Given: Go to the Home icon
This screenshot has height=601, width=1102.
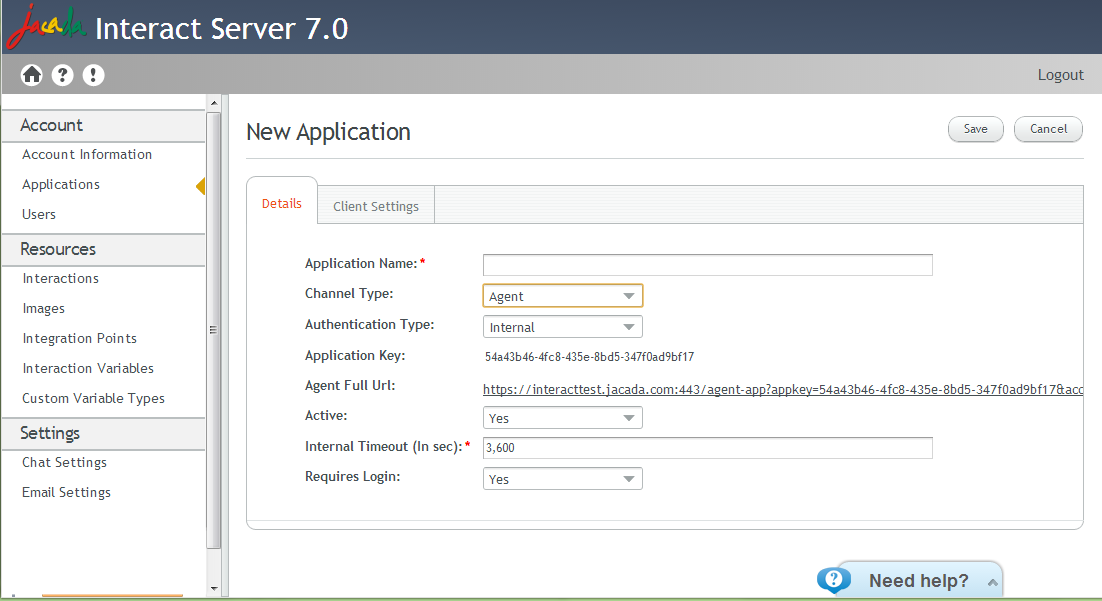Looking at the screenshot, I should [x=32, y=75].
